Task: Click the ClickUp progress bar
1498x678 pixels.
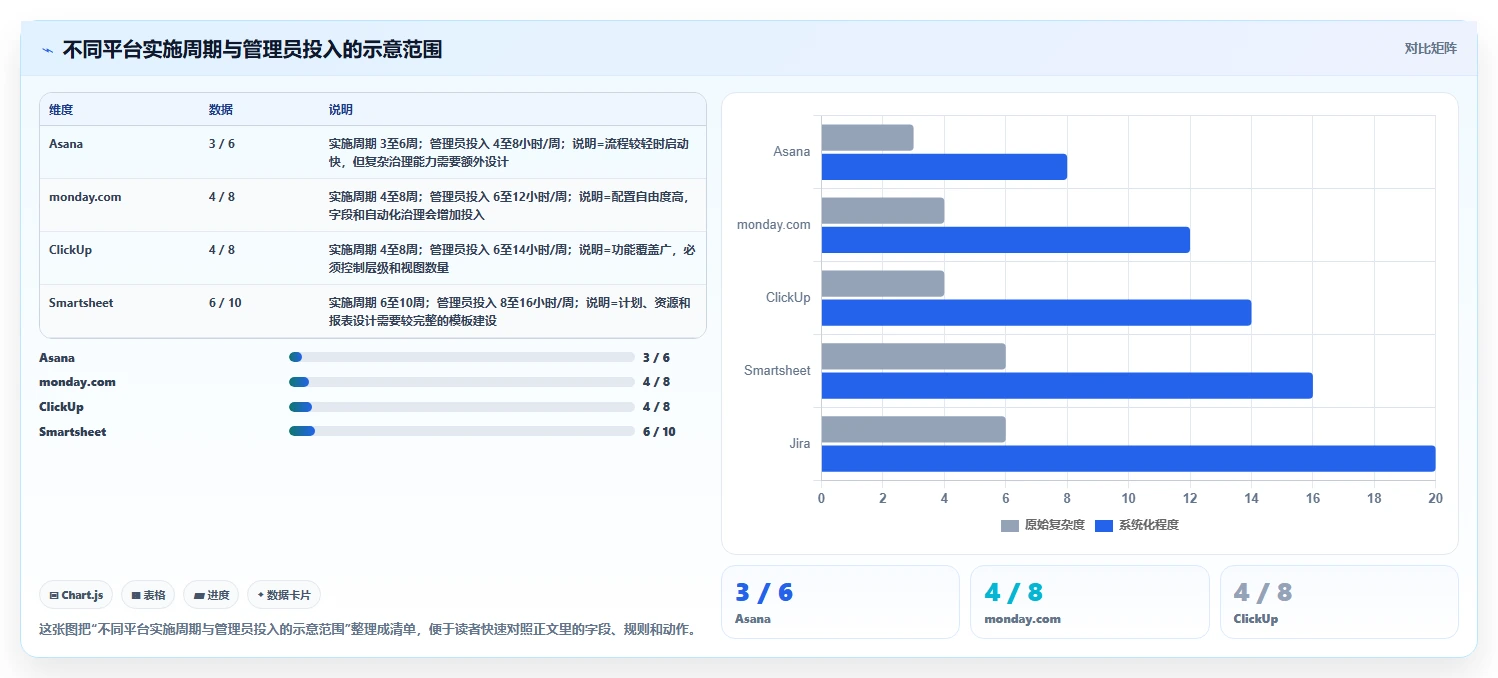Action: coord(462,407)
